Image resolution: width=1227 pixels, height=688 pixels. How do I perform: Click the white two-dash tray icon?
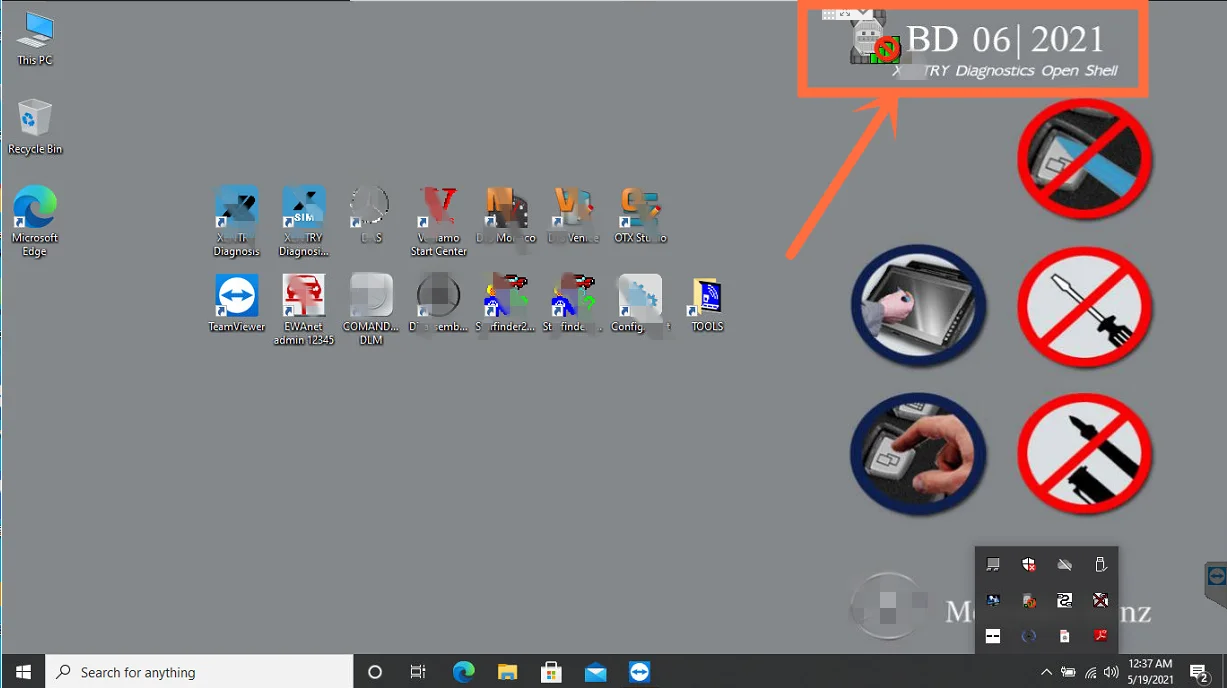pos(992,636)
